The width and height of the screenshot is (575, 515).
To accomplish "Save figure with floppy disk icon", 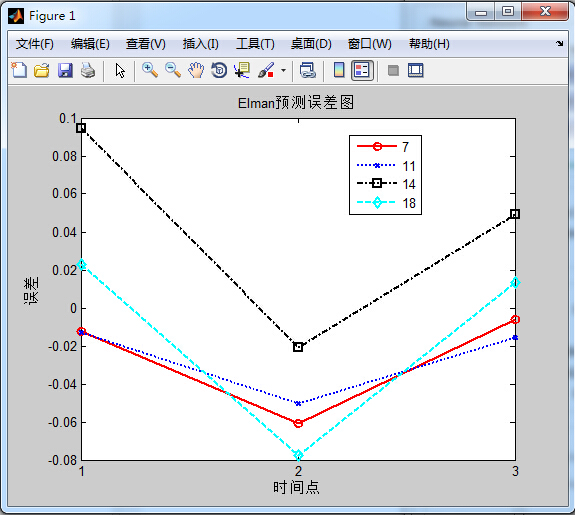I will 65,70.
